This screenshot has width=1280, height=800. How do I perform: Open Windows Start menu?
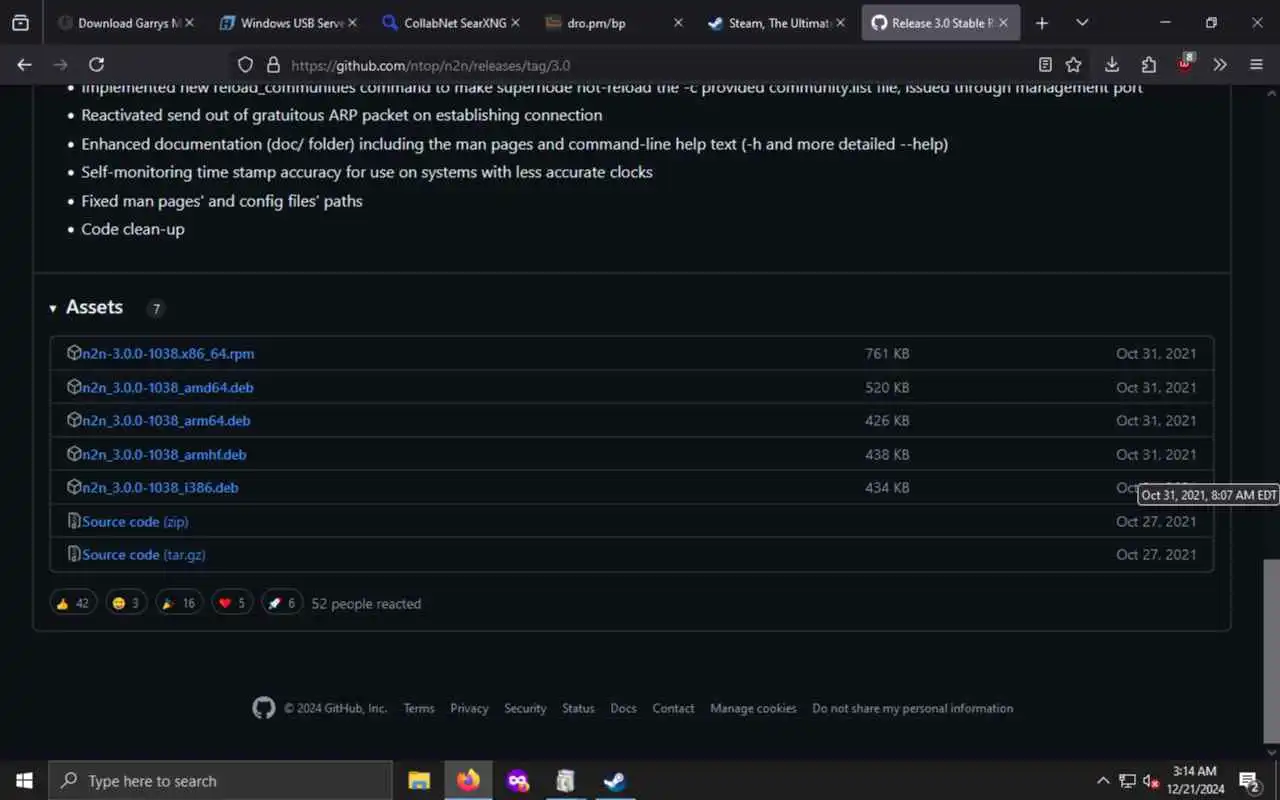pos(24,781)
